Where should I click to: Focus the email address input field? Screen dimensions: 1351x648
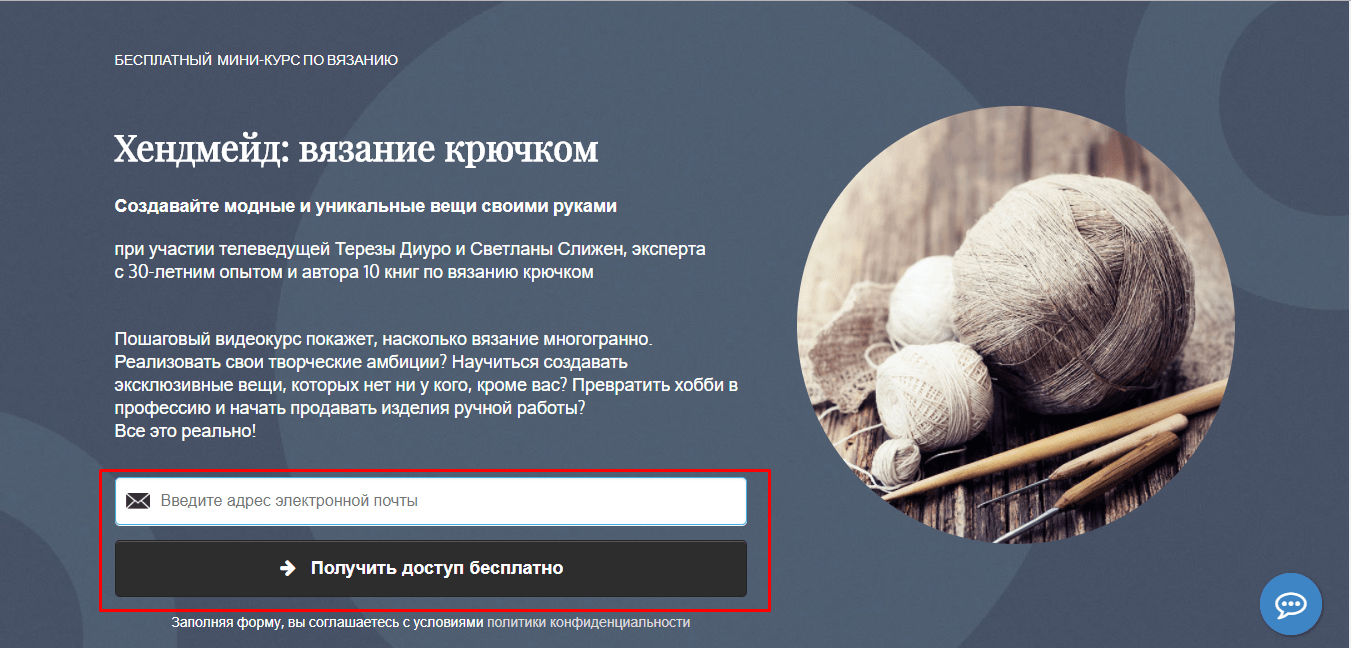click(x=431, y=501)
